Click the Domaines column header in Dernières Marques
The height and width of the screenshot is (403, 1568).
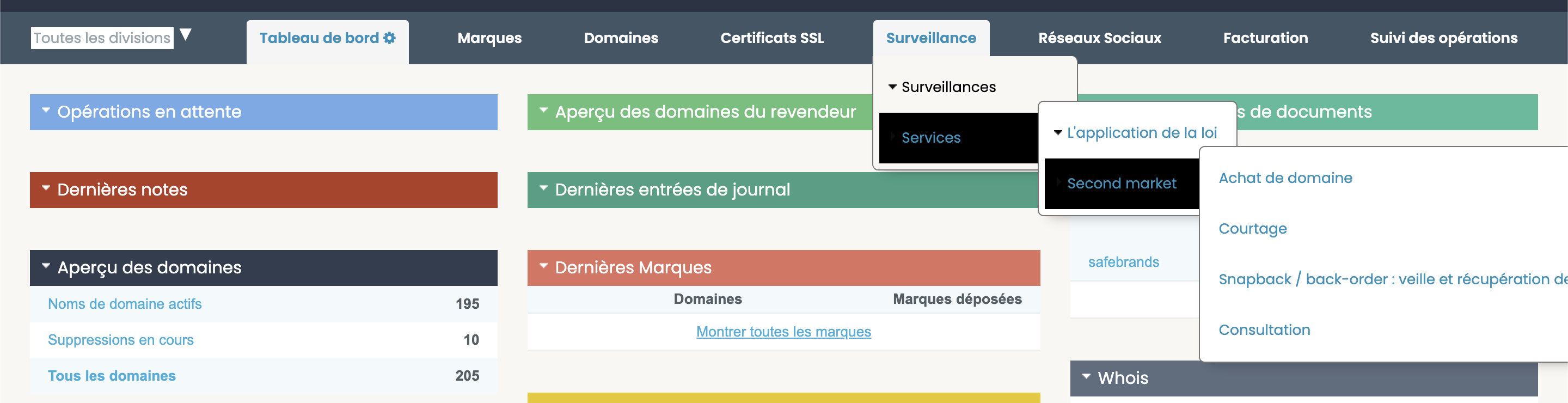(707, 299)
